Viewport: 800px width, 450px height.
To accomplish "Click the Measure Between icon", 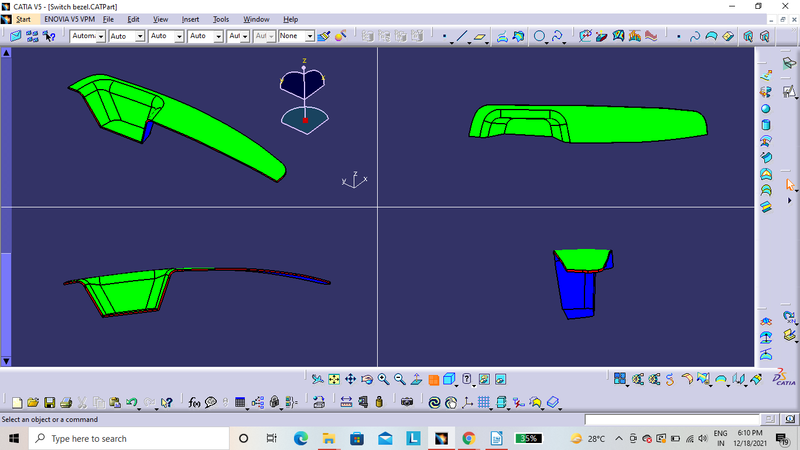I will [x=346, y=403].
